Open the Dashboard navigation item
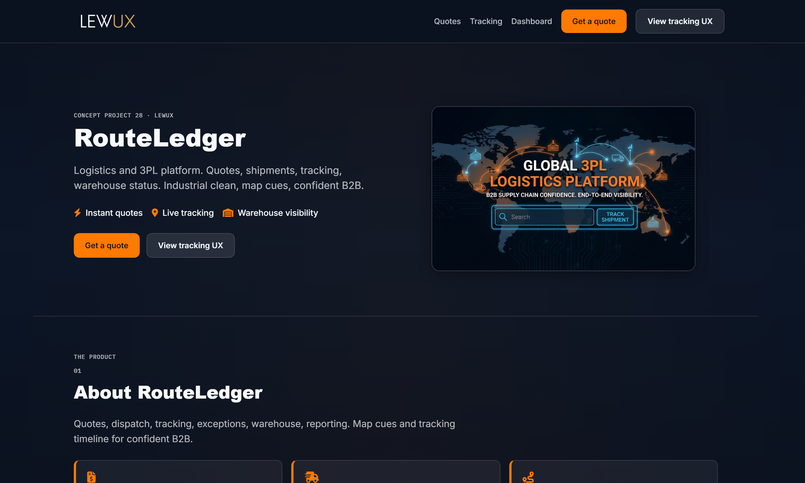805x483 pixels. pos(531,21)
